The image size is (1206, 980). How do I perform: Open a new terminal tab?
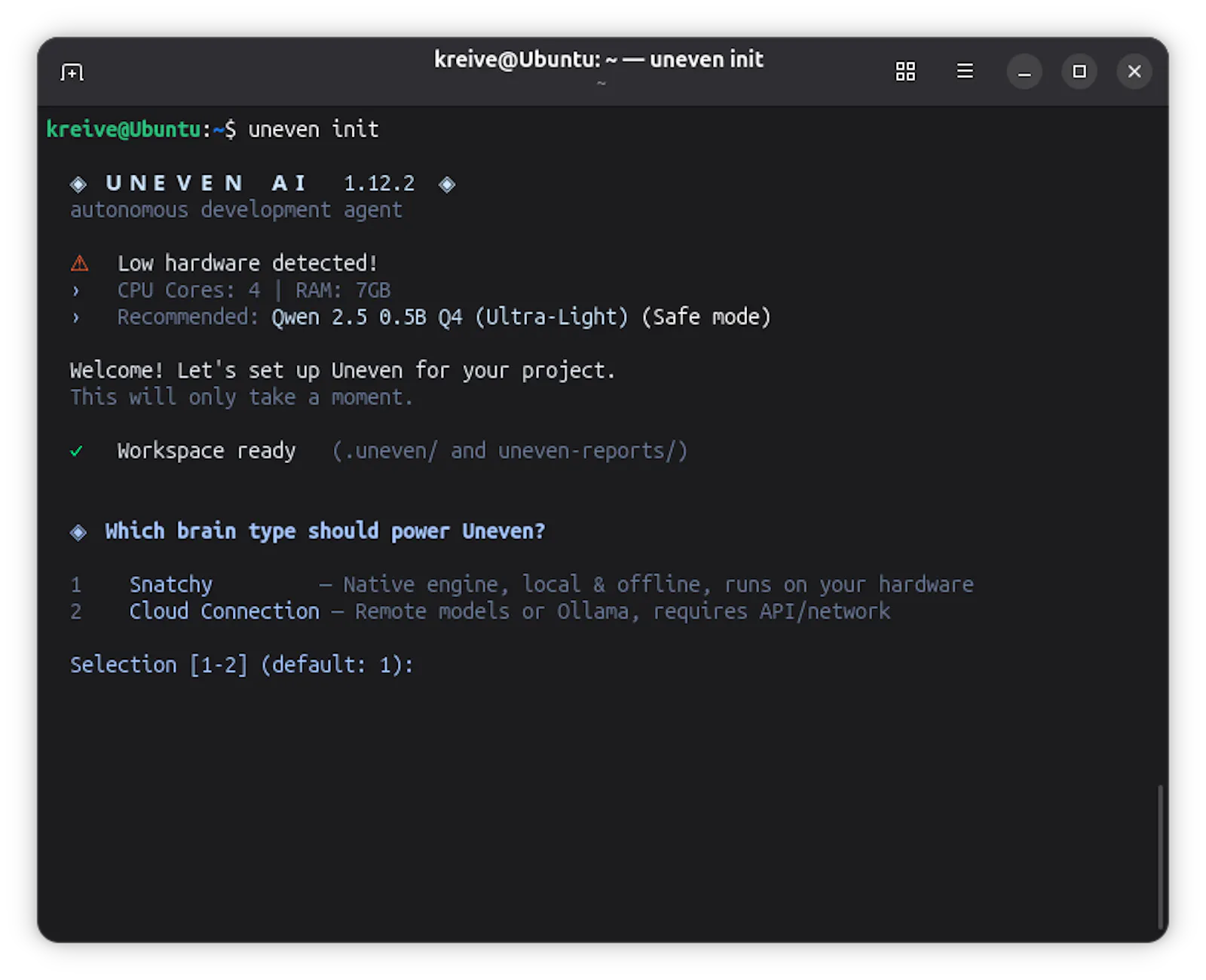tap(72, 72)
